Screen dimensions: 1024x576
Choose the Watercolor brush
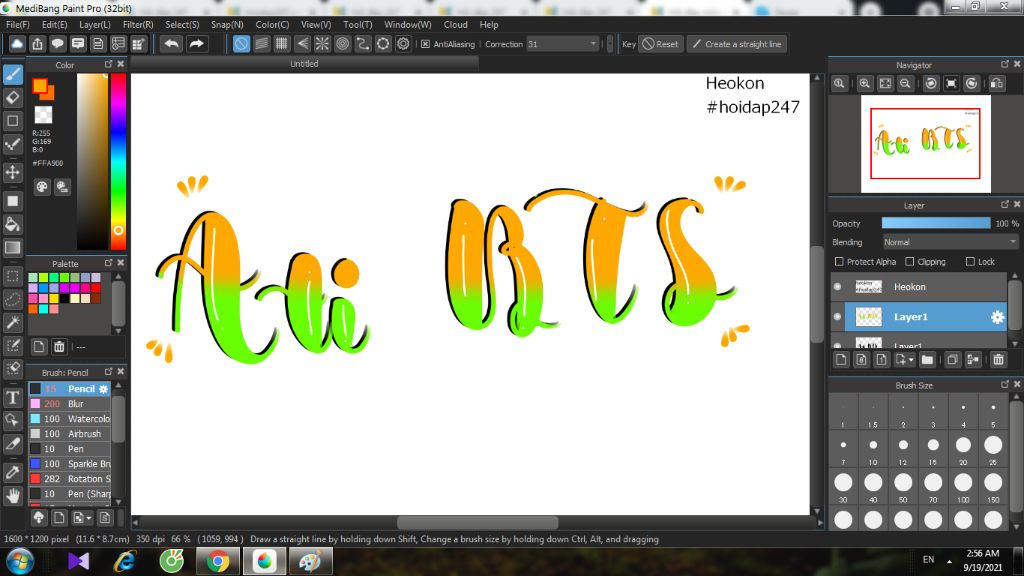69,419
